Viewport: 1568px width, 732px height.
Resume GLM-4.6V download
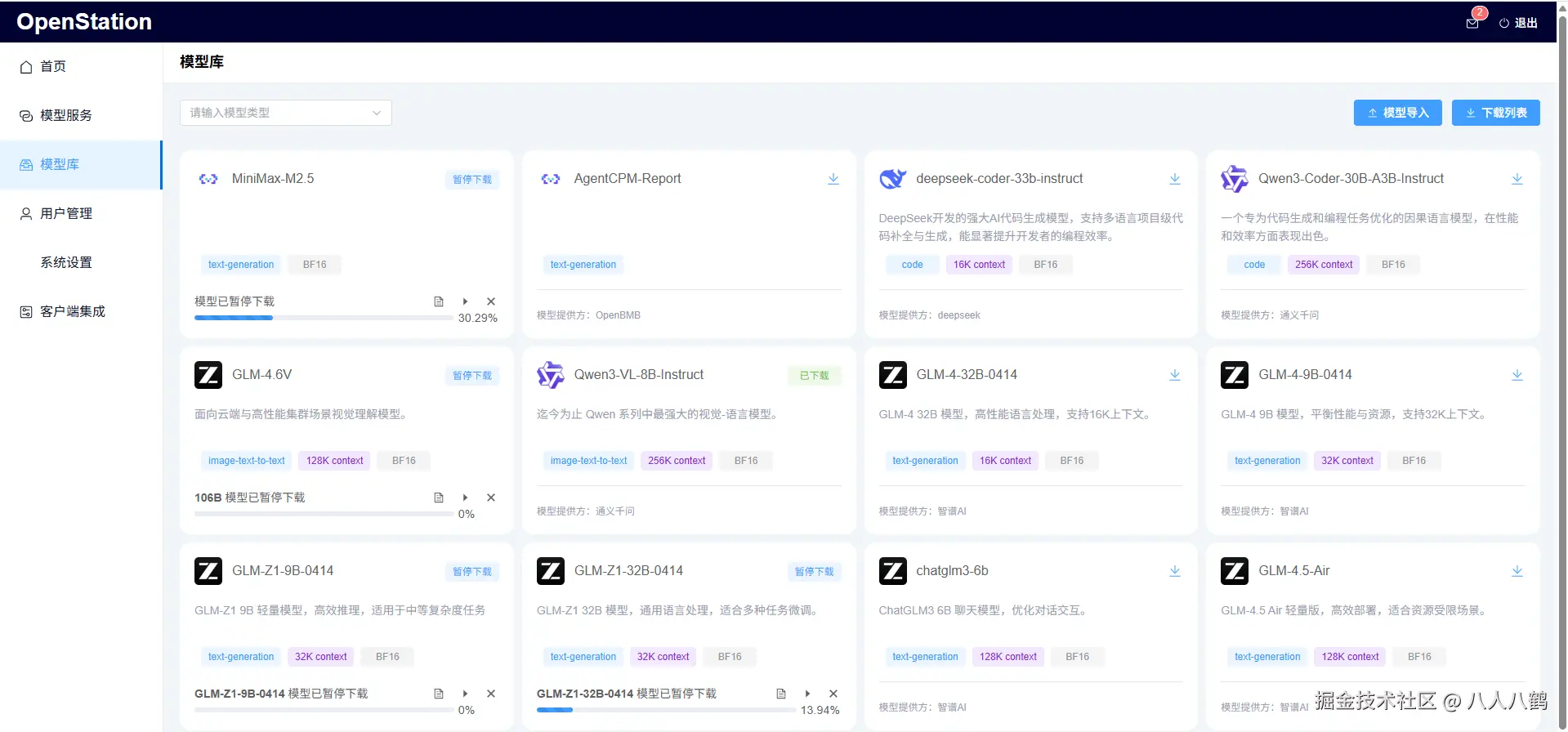point(465,498)
